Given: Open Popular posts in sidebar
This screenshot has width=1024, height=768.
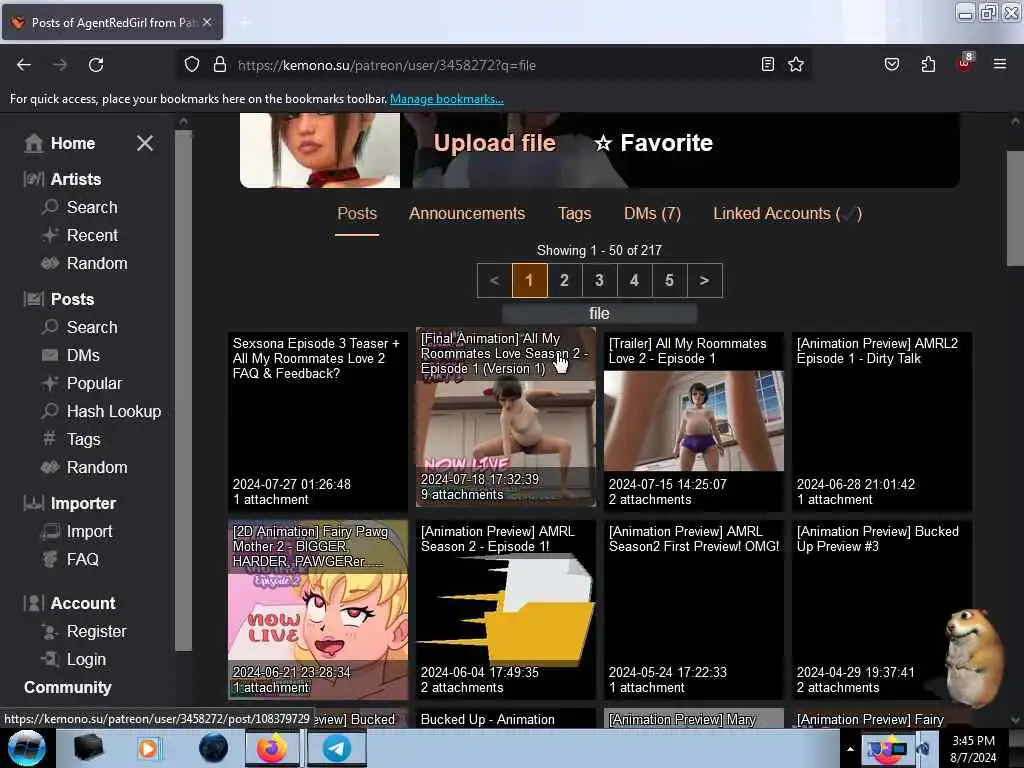Looking at the screenshot, I should click(82, 383).
